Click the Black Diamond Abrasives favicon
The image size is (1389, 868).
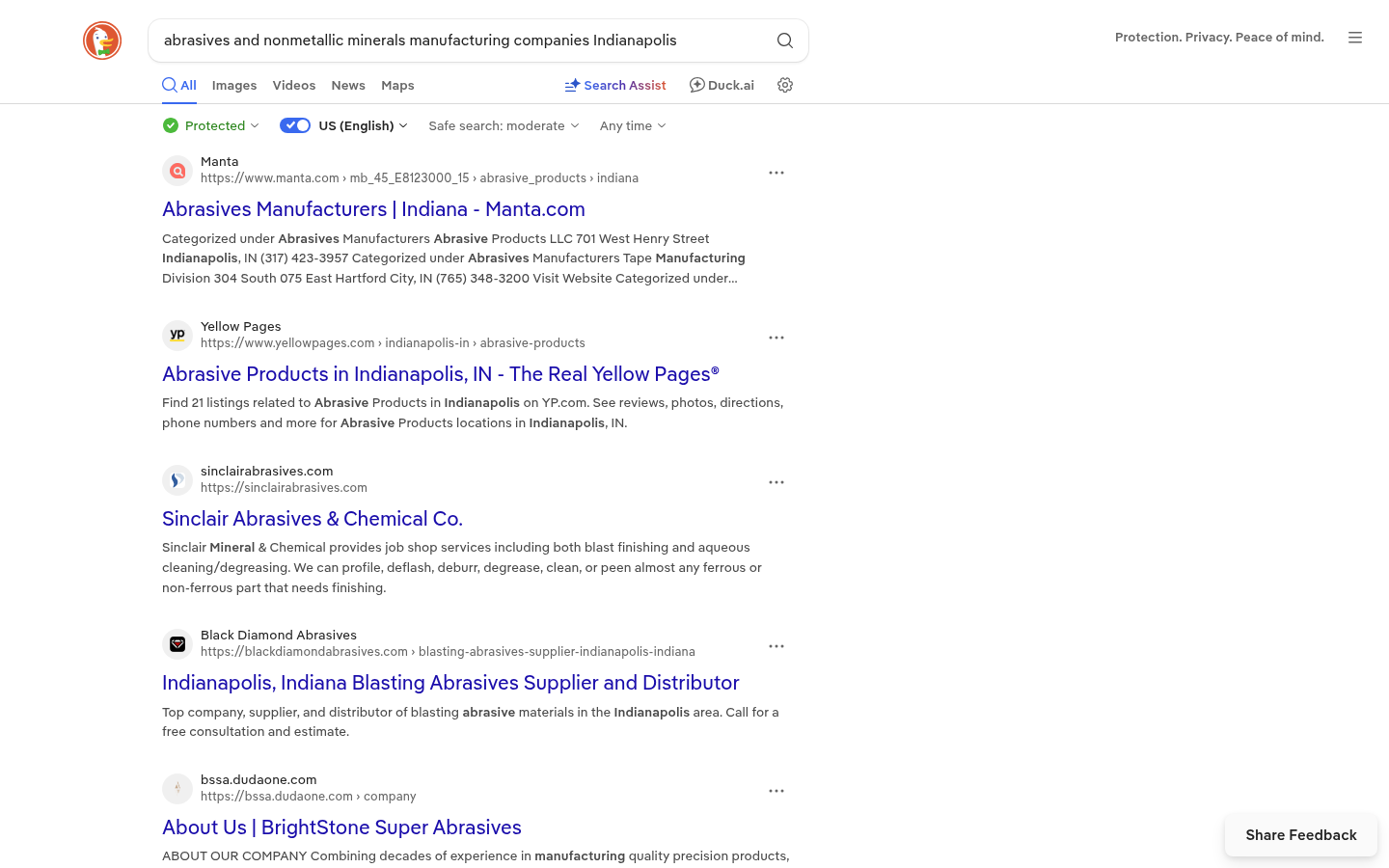coord(177,644)
